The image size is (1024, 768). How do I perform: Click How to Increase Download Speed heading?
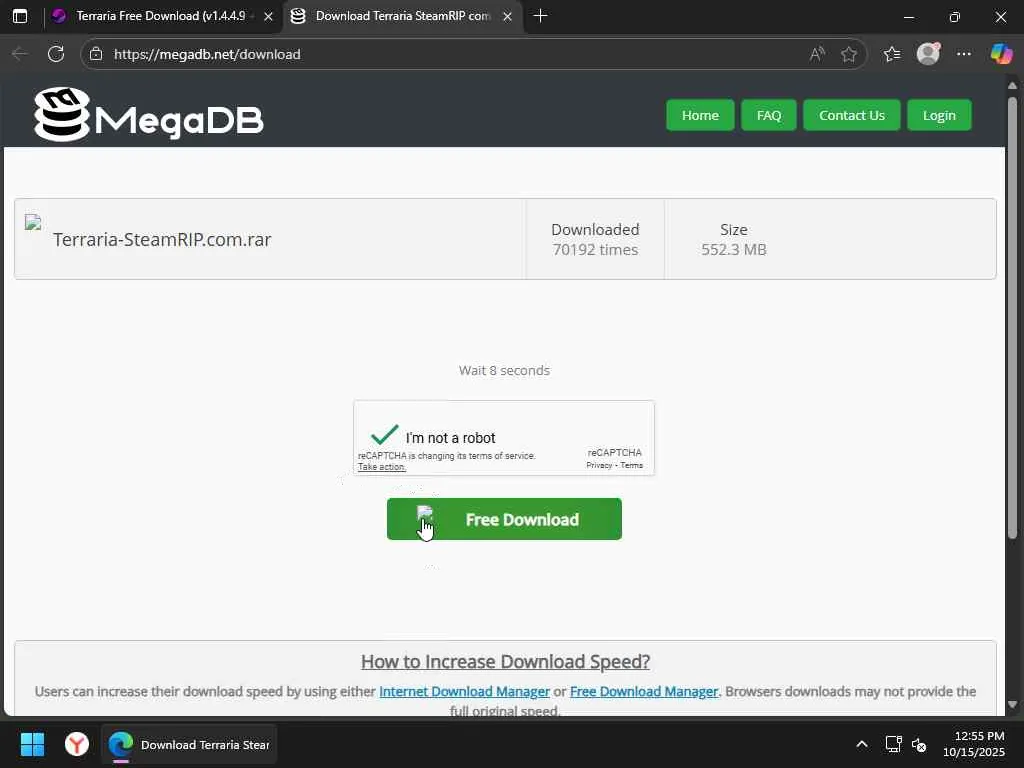point(505,662)
